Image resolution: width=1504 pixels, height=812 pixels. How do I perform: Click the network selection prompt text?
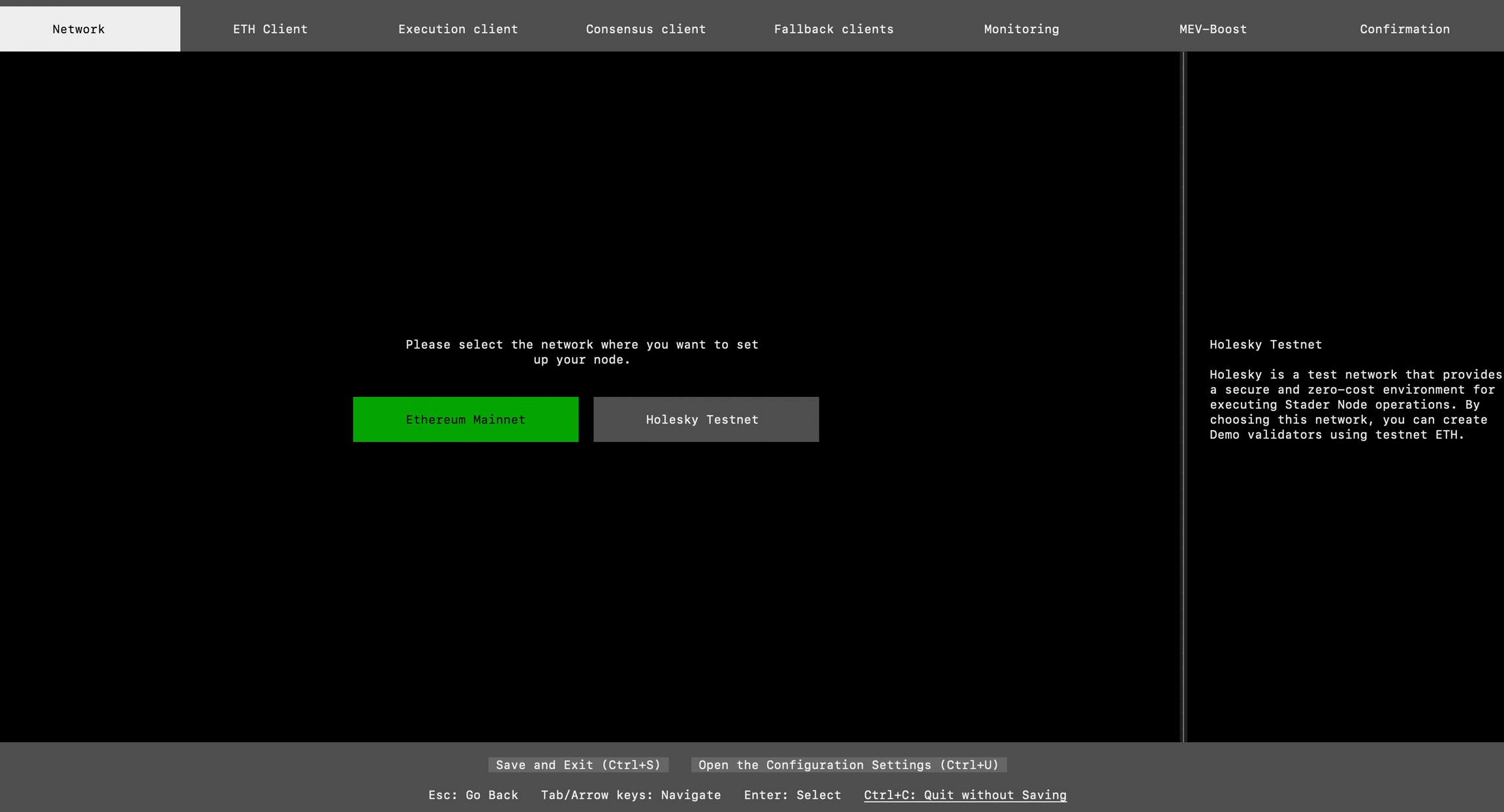pos(582,352)
